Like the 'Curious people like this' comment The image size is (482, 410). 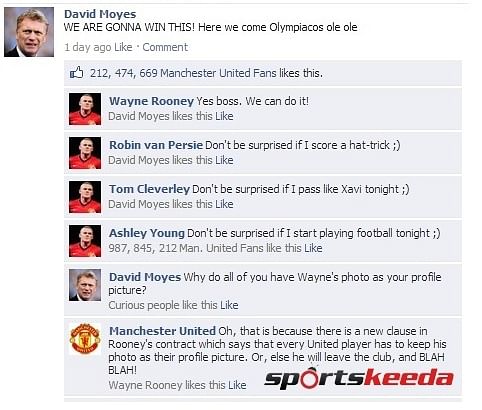pyautogui.click(x=229, y=305)
